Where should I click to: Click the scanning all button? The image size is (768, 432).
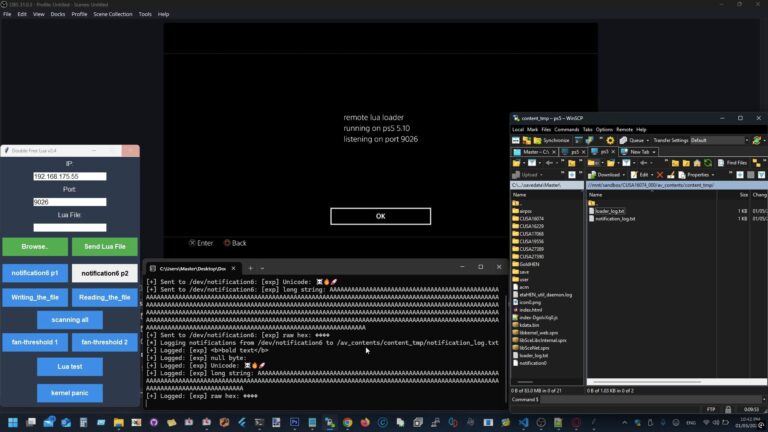70,320
